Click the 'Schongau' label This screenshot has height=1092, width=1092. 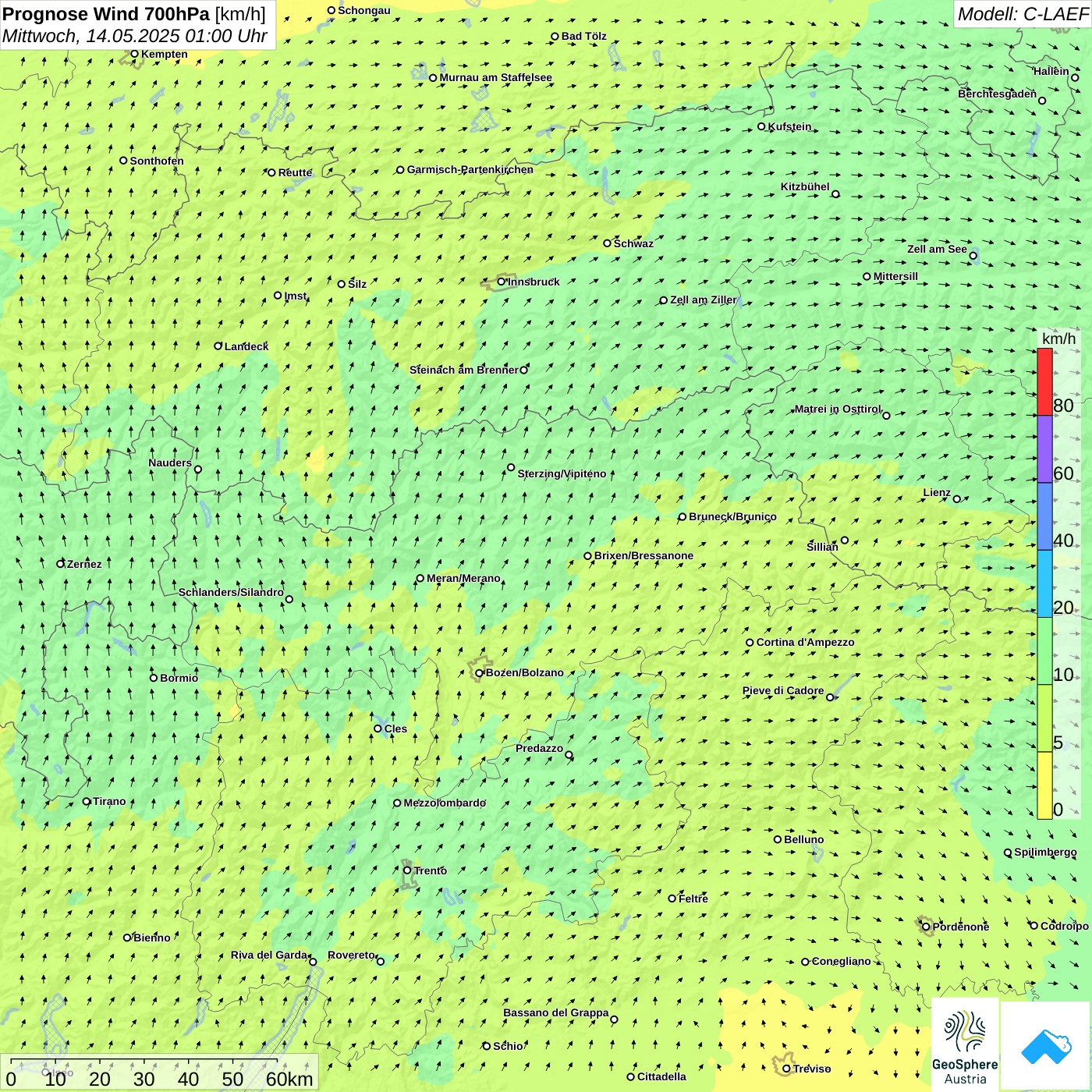click(363, 10)
